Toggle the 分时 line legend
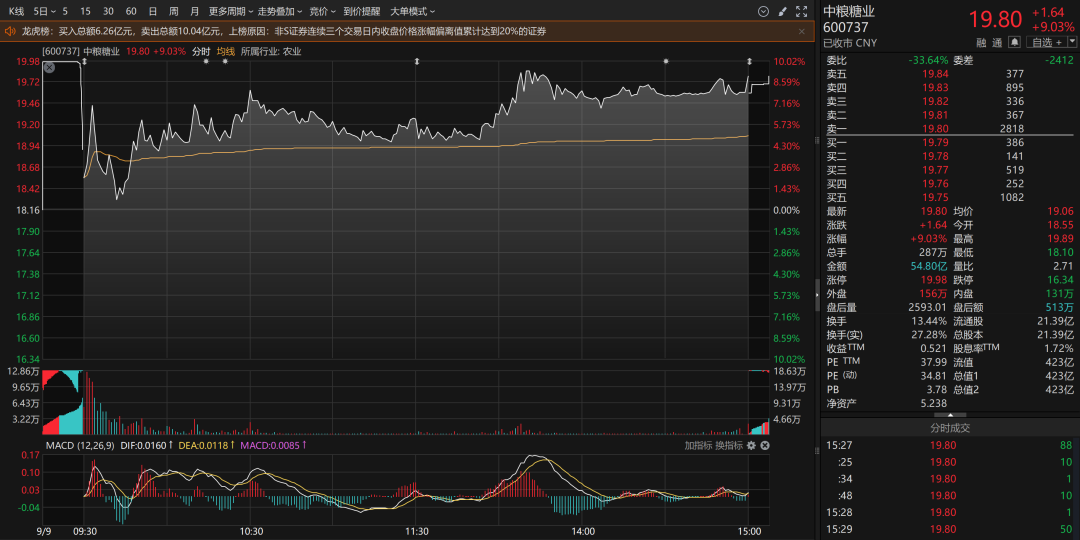1080x540 pixels. (201, 51)
